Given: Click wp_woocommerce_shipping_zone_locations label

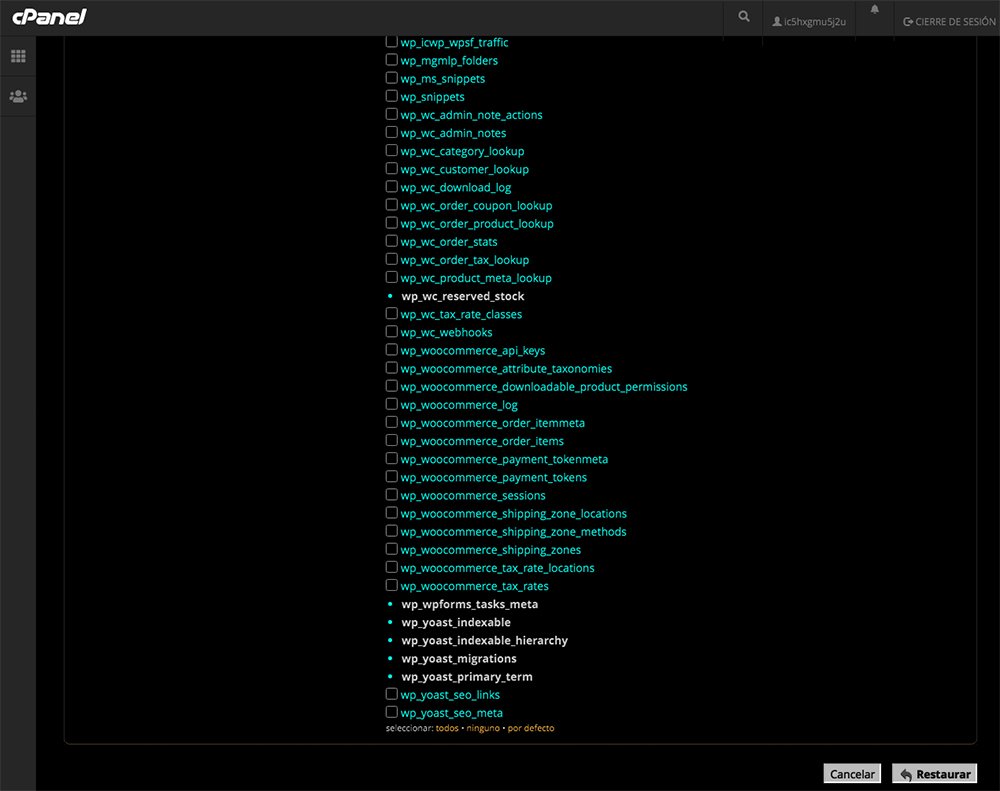Looking at the screenshot, I should pos(513,514).
